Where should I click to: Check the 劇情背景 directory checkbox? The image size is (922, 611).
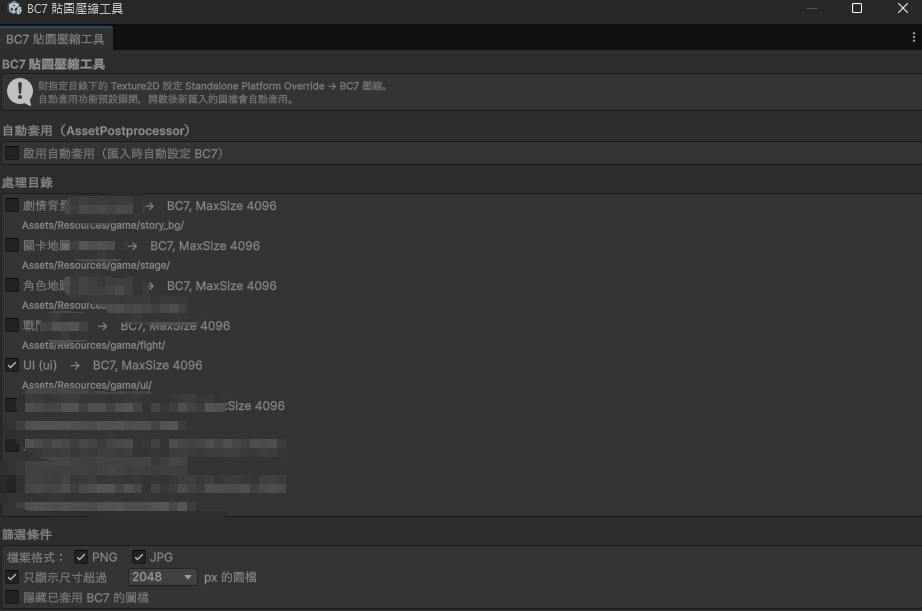pyautogui.click(x=12, y=205)
